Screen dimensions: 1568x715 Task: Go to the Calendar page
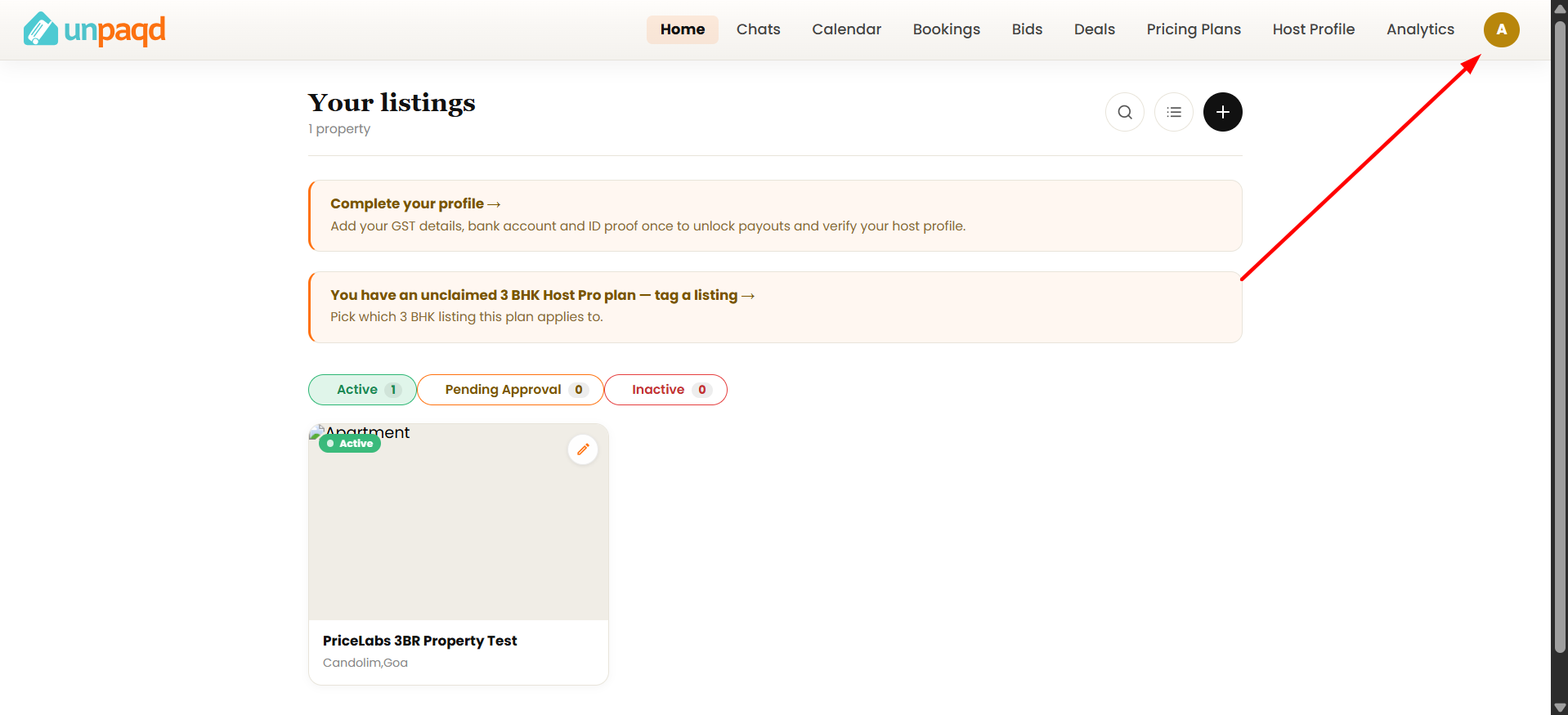tap(846, 29)
